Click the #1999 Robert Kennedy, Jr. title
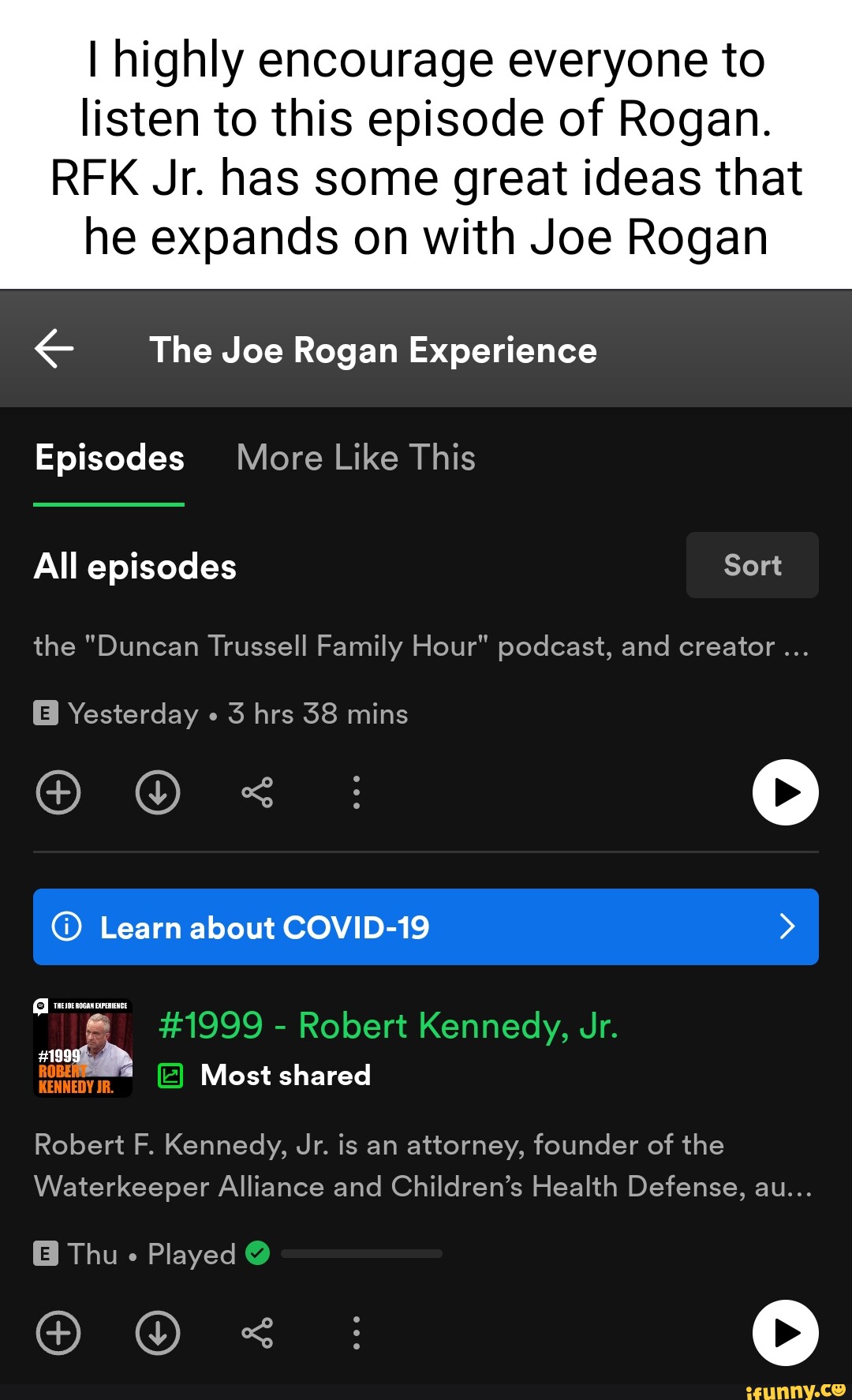The width and height of the screenshot is (852, 1400). pos(388,1026)
